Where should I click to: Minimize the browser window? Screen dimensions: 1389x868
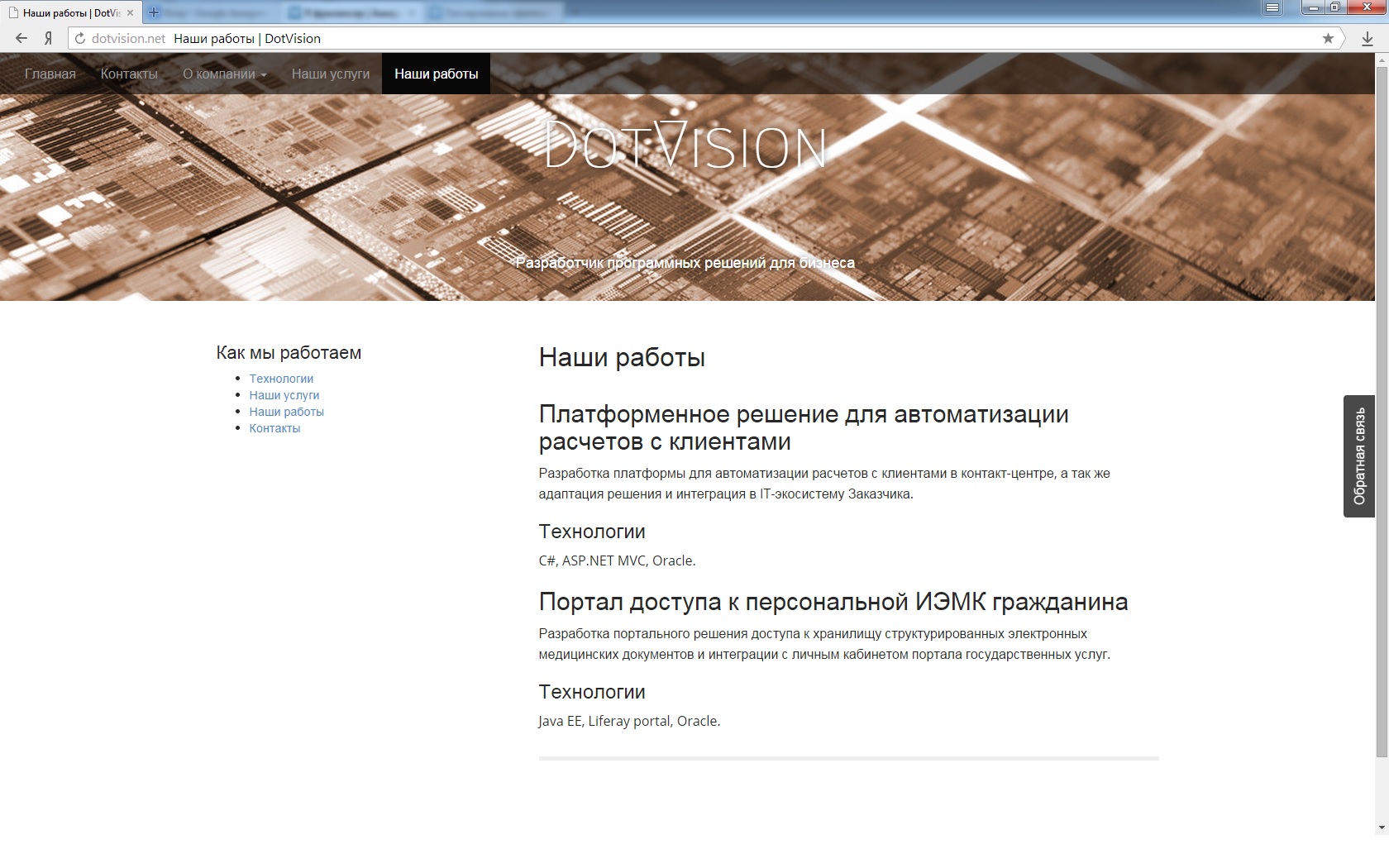[1314, 8]
